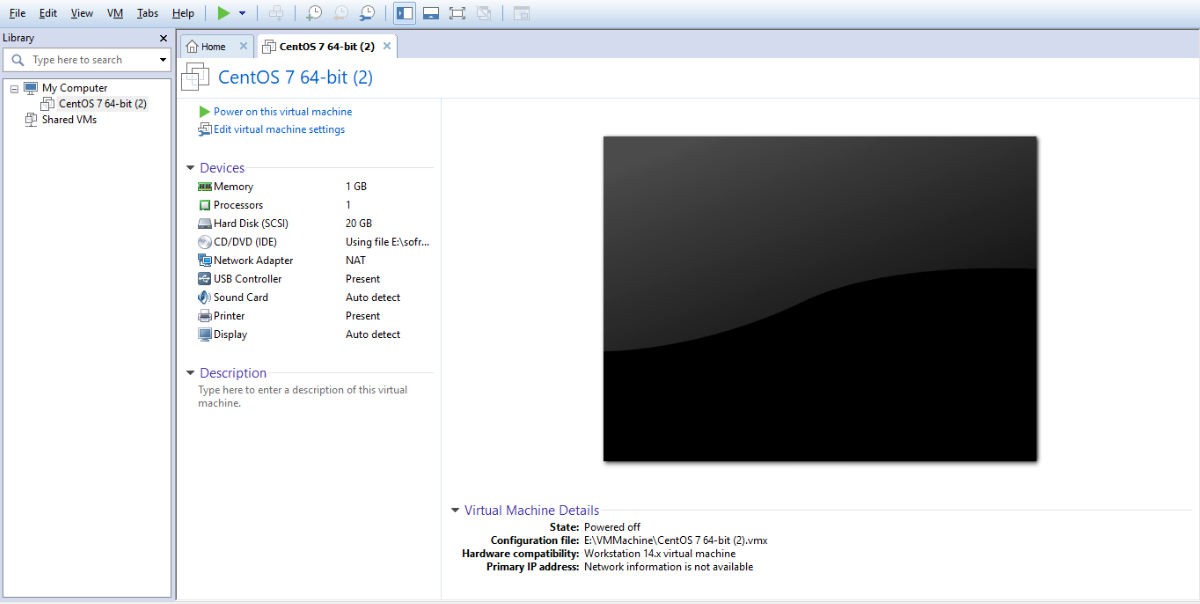Collapse the Virtual Machine Details section
This screenshot has width=1200, height=604.
pyautogui.click(x=455, y=510)
